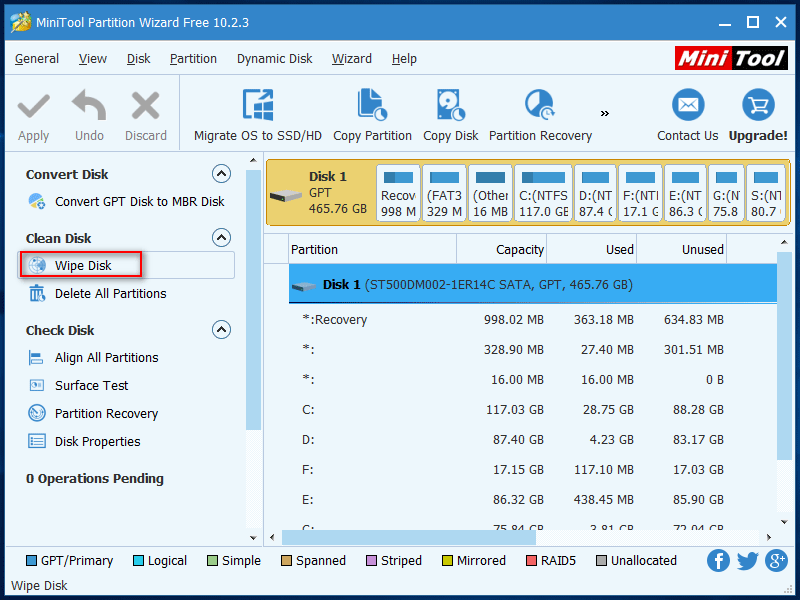
Task: Click the Undo arrow icon
Action: [x=89, y=105]
